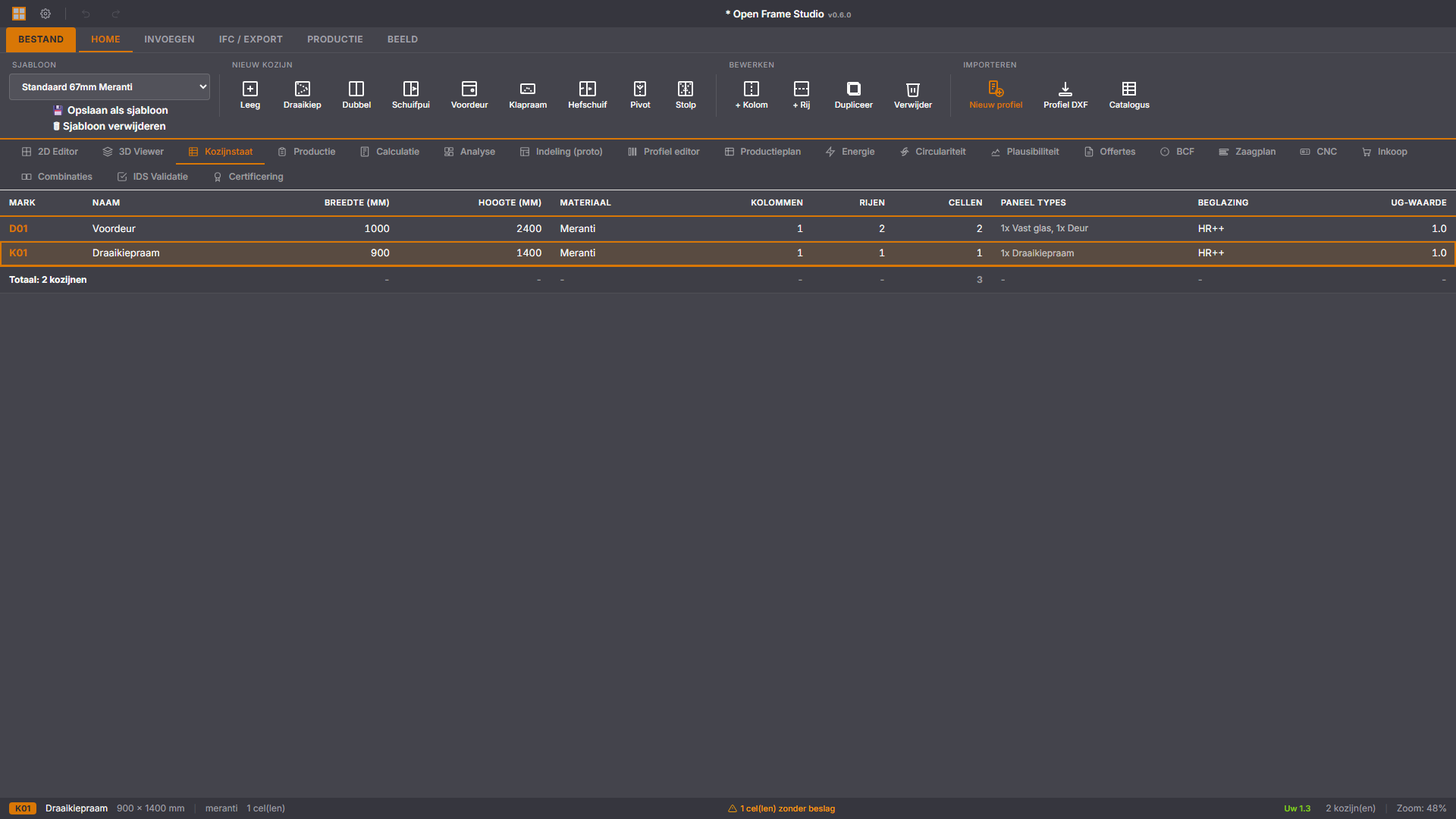The width and height of the screenshot is (1456, 819).
Task: Switch to the 2D Editor view
Action: [50, 152]
